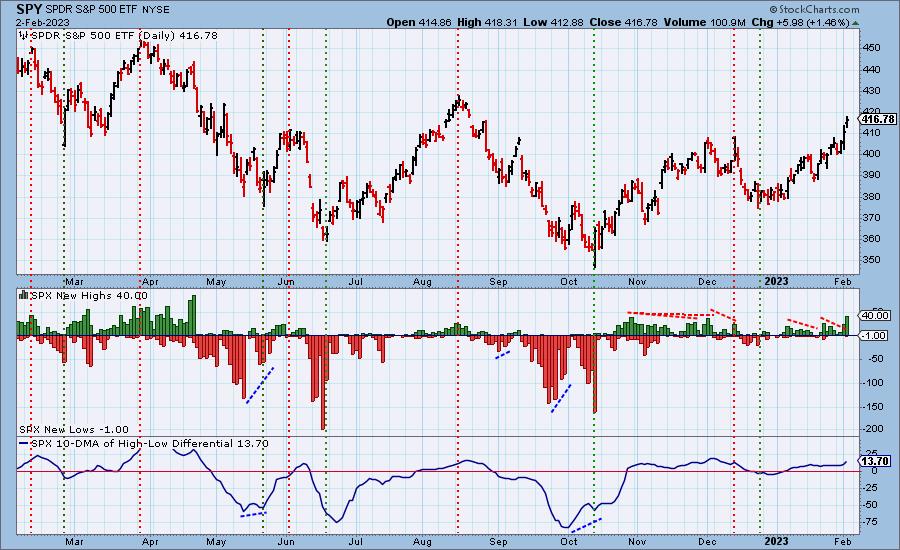Click the 2023 label on the bottom date axis
This screenshot has width=900, height=550.
pos(777,541)
